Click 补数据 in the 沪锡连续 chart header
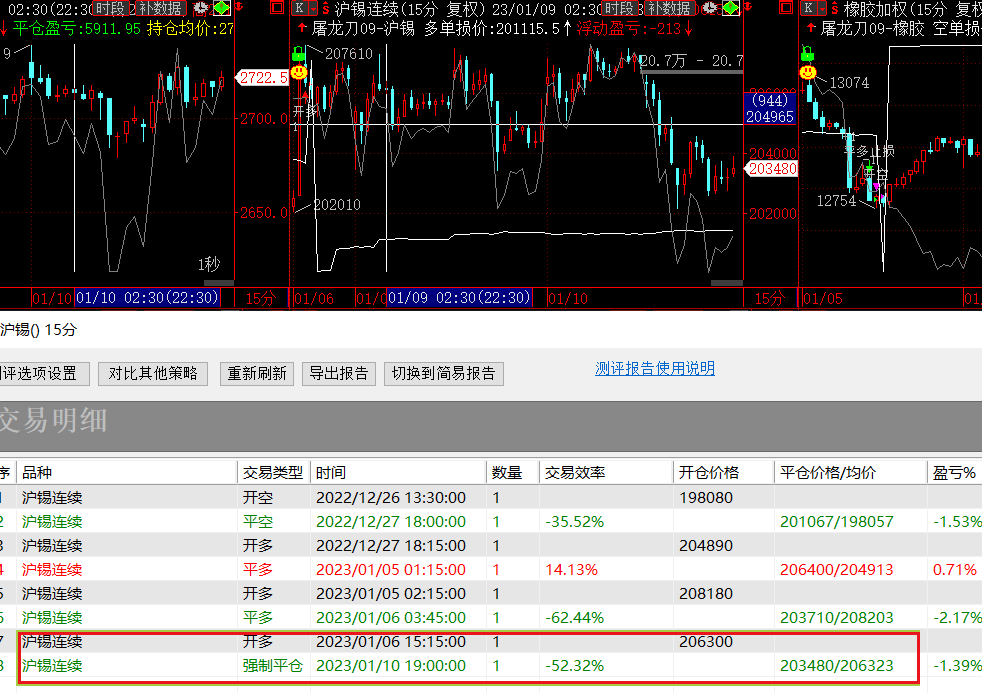This screenshot has width=982, height=693. pyautogui.click(x=669, y=8)
